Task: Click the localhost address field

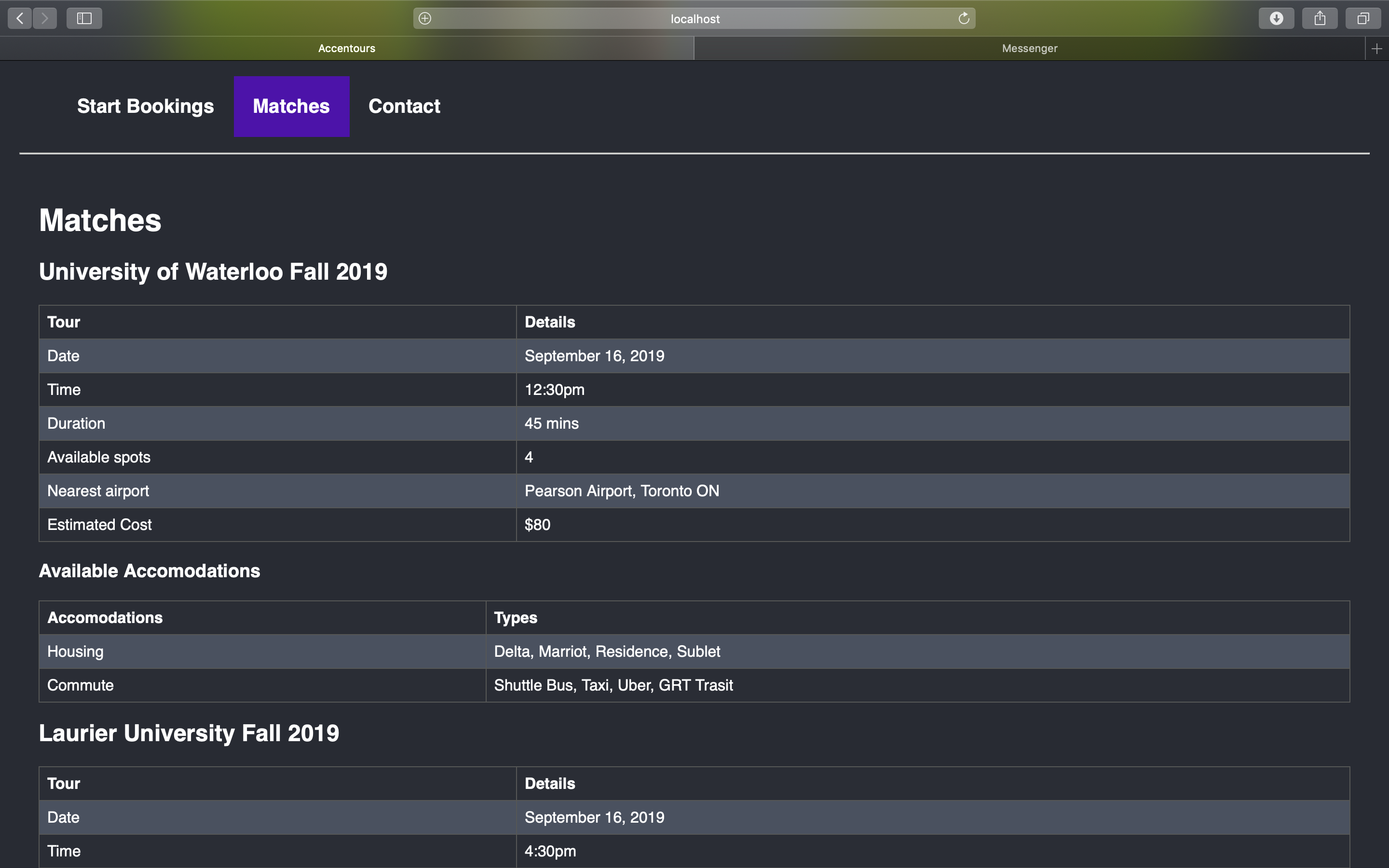Action: click(x=694, y=18)
